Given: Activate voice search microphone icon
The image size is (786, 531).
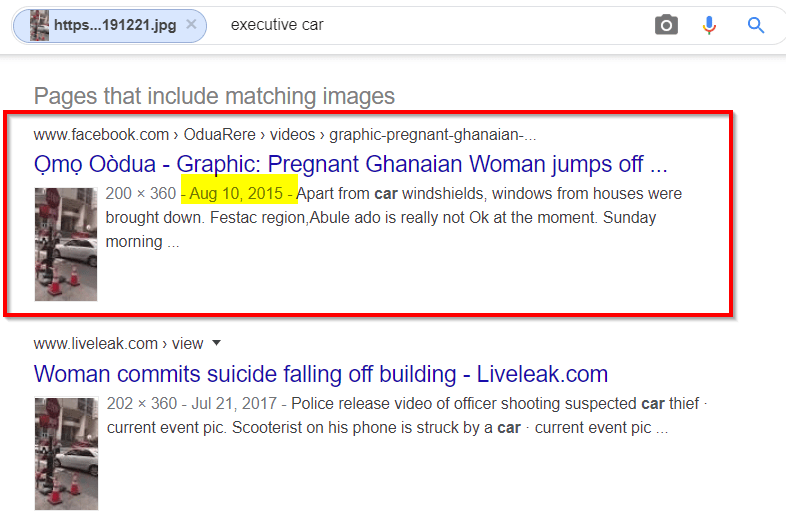Looking at the screenshot, I should tap(709, 25).
